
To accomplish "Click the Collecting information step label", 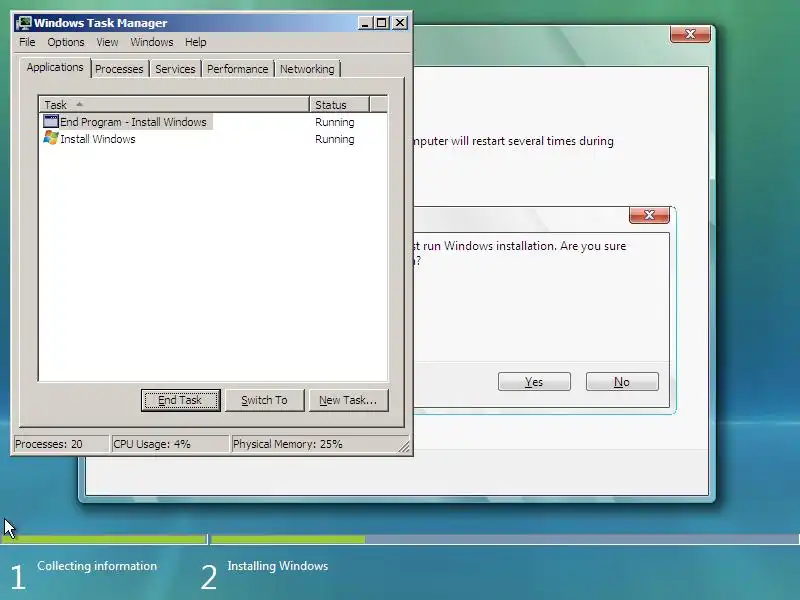I will click(x=97, y=566).
